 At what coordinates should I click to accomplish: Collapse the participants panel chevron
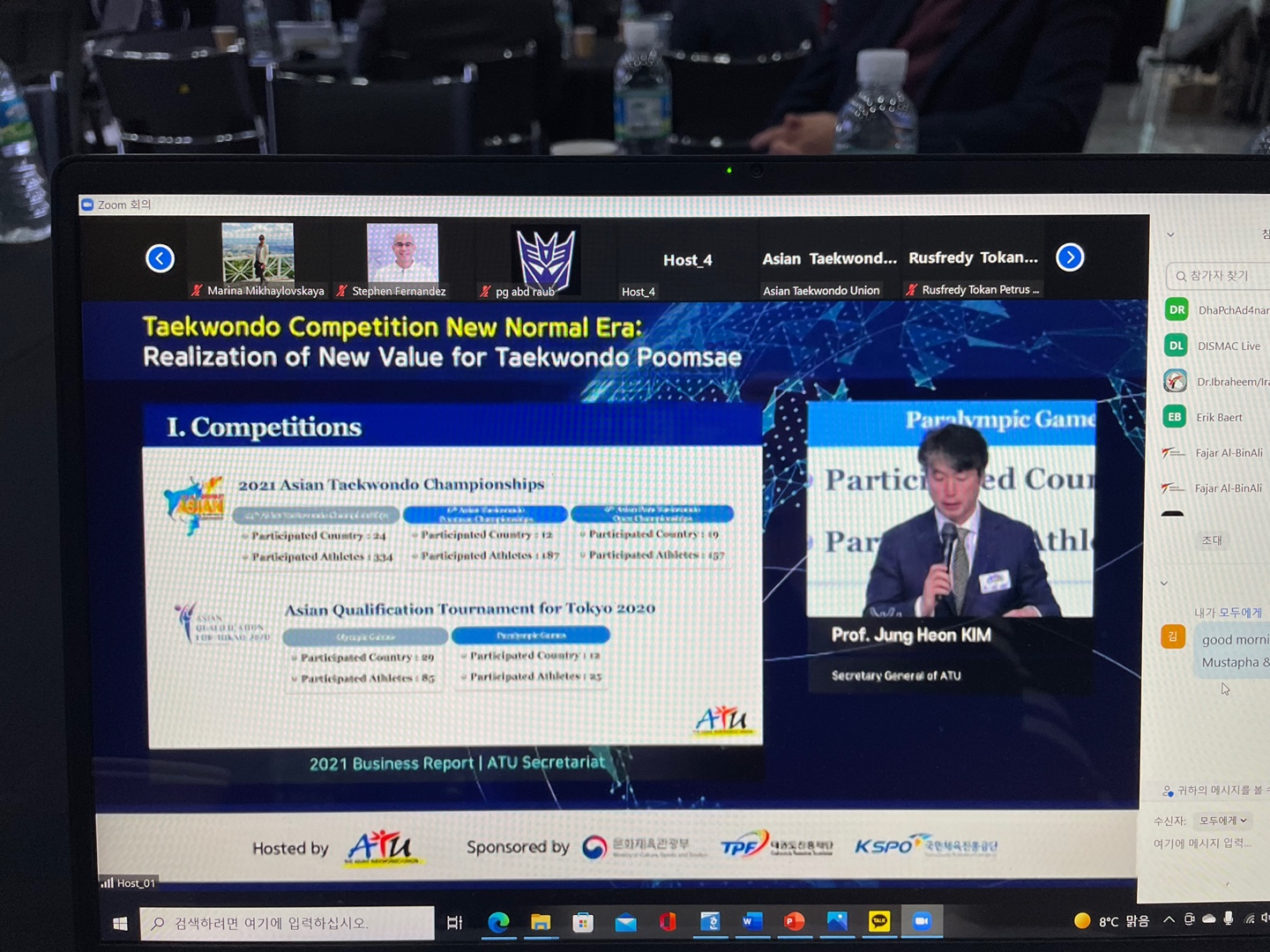pos(1170,234)
